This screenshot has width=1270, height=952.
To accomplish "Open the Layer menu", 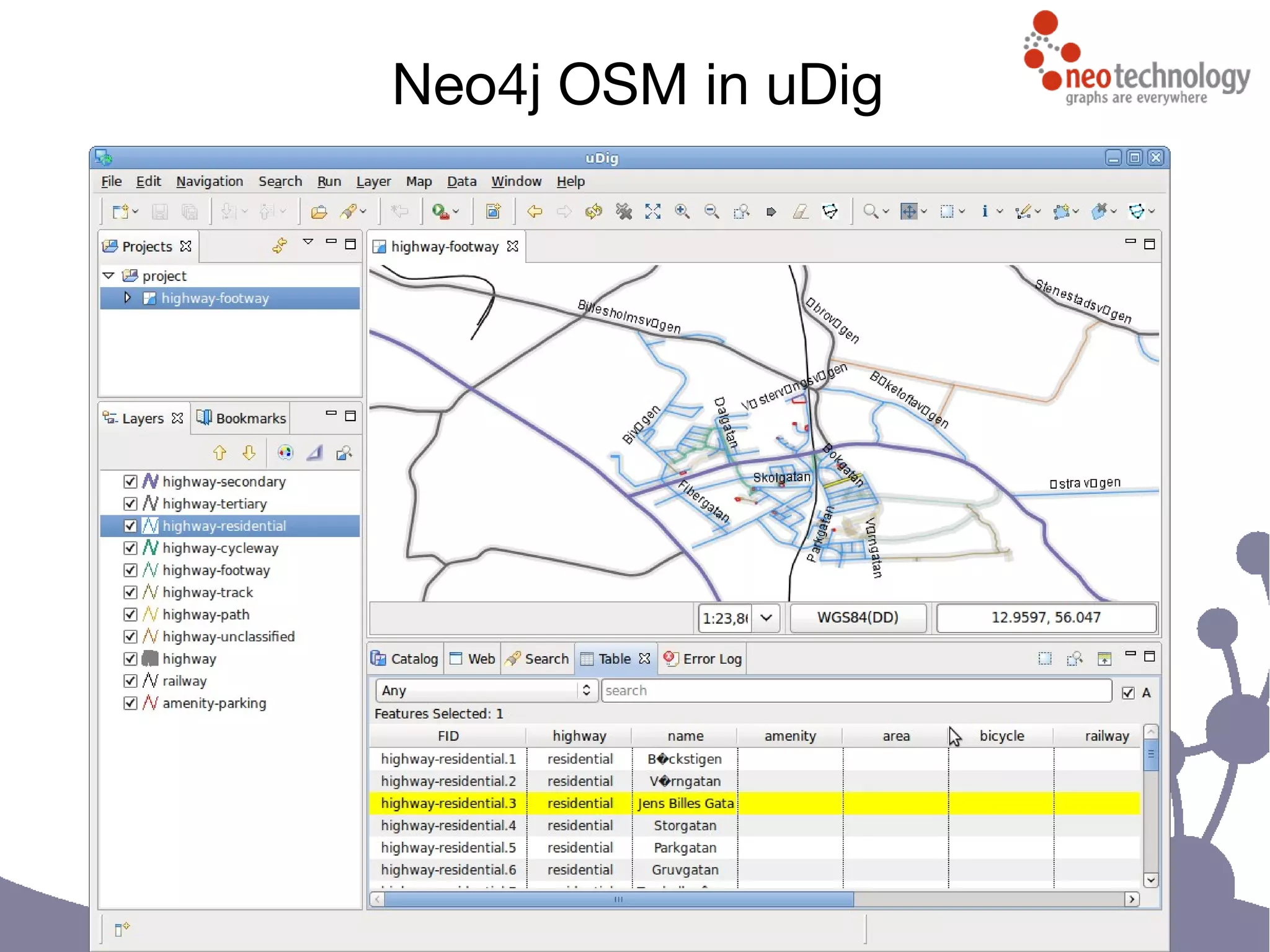I will coord(373,182).
